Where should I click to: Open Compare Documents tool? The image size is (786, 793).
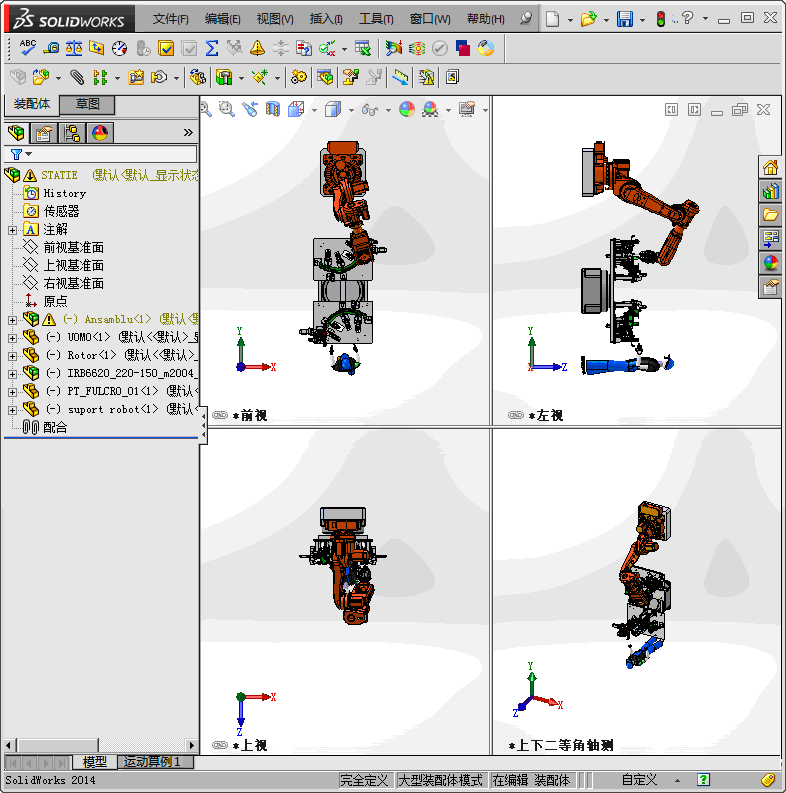pos(303,48)
